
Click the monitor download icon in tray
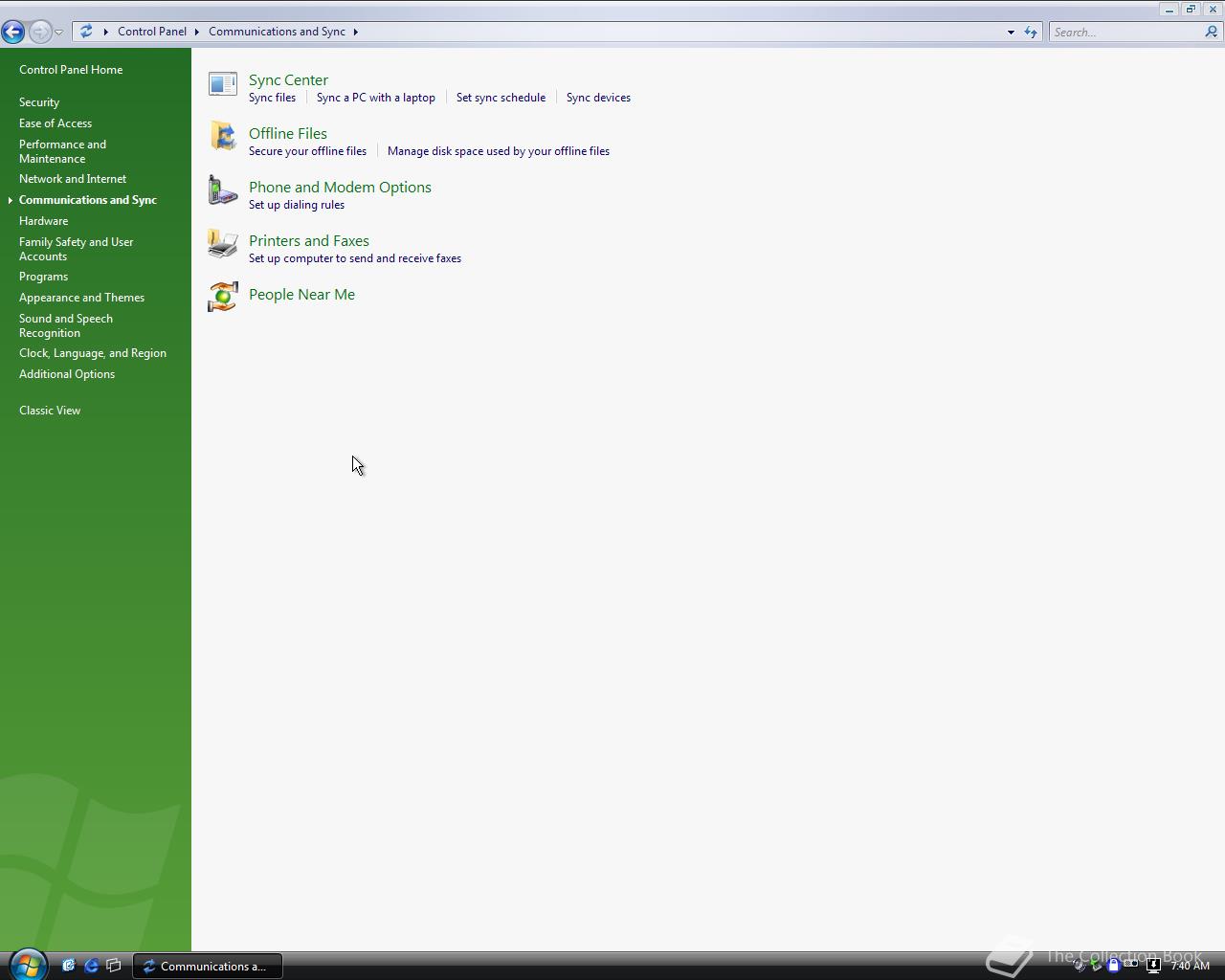[1153, 966]
